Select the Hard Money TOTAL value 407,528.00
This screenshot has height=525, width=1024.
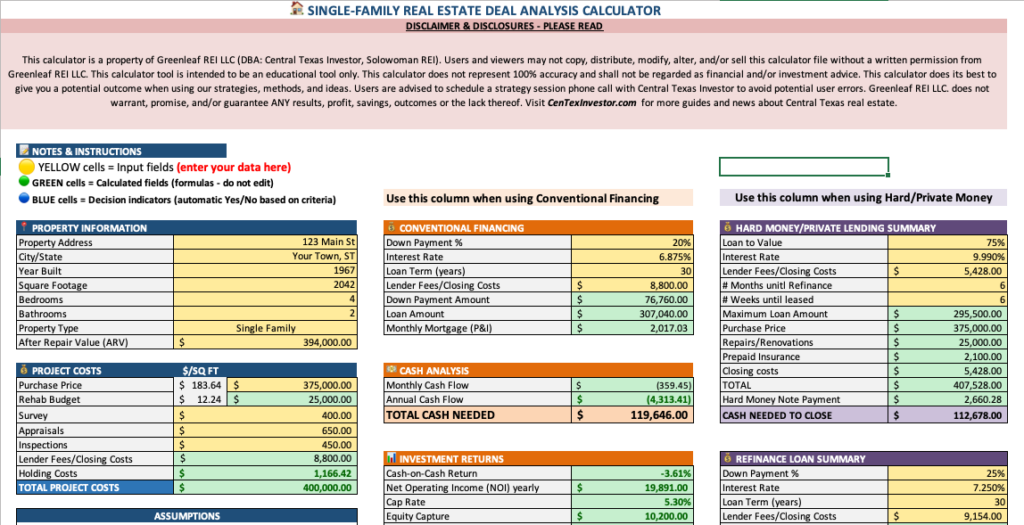pyautogui.click(x=947, y=385)
